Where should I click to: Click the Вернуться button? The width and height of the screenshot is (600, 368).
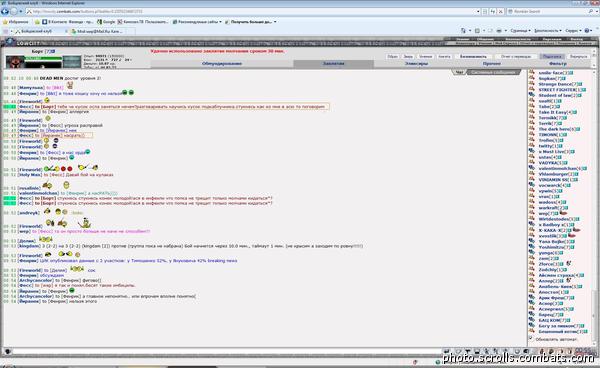coord(578,56)
